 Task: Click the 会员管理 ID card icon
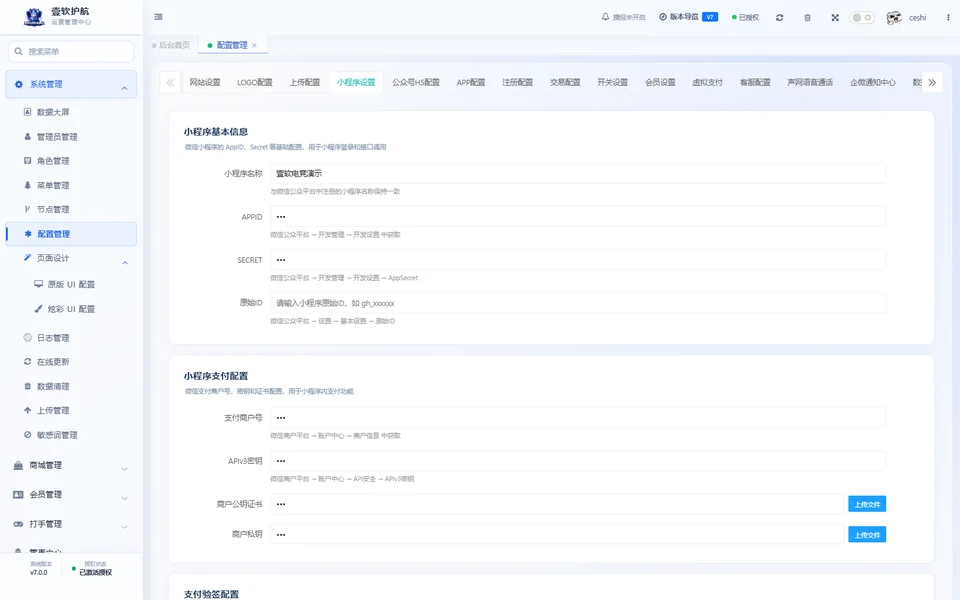18,495
